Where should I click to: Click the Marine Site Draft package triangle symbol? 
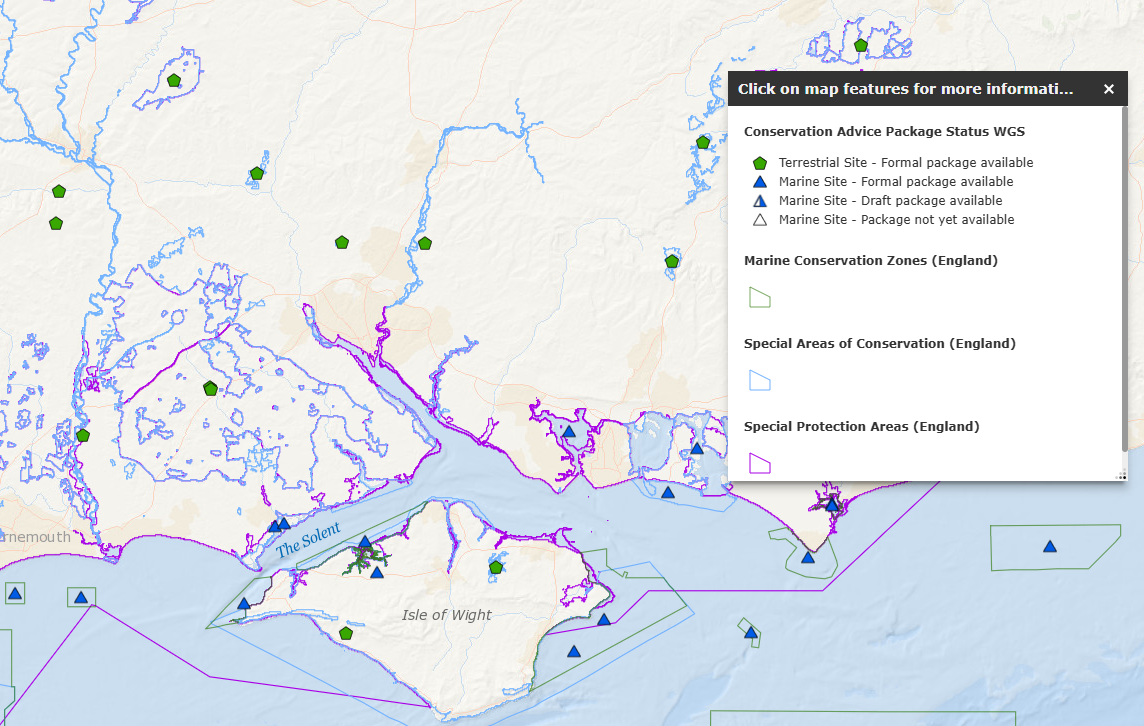point(760,200)
